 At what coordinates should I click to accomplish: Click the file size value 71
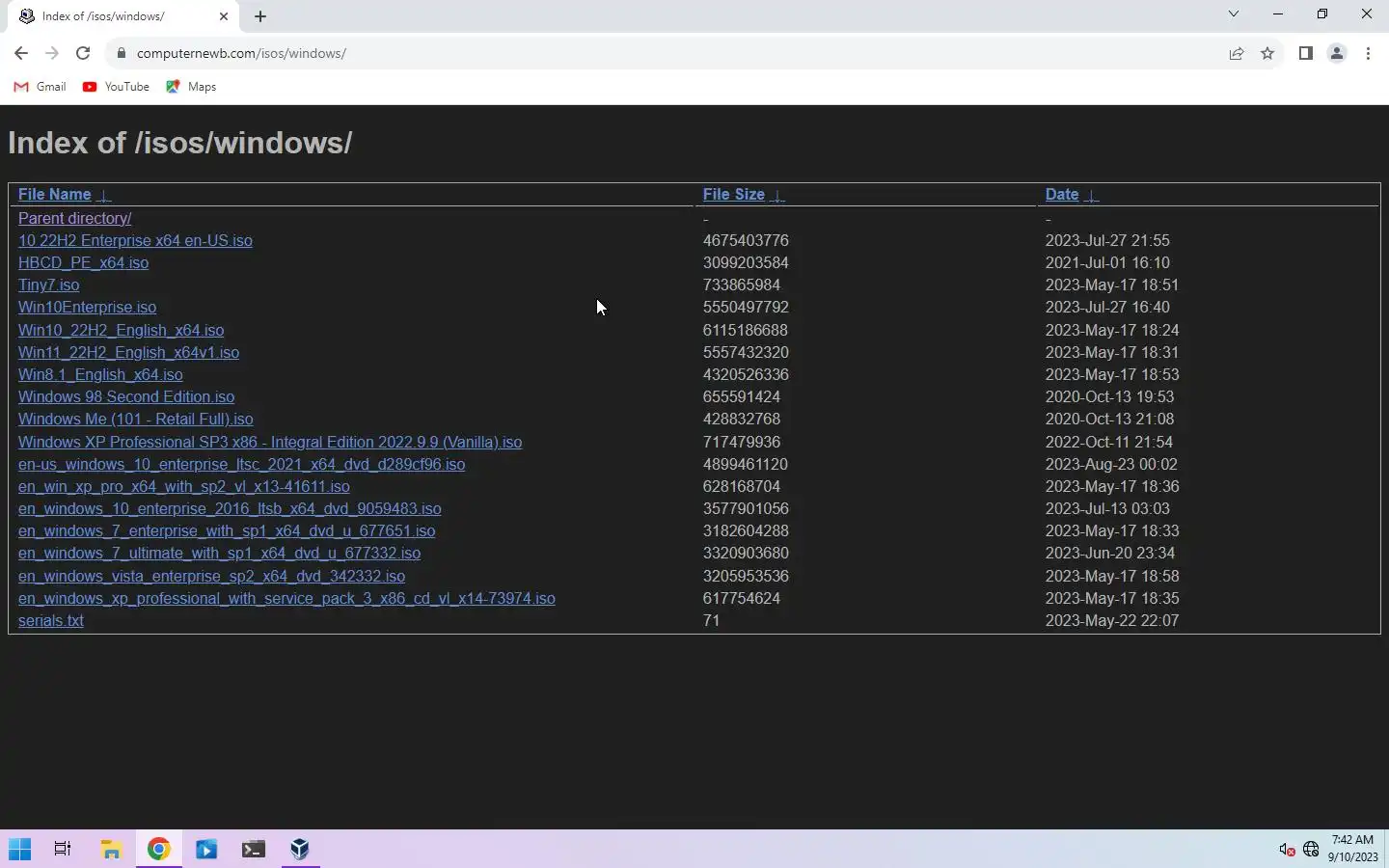pos(712,621)
